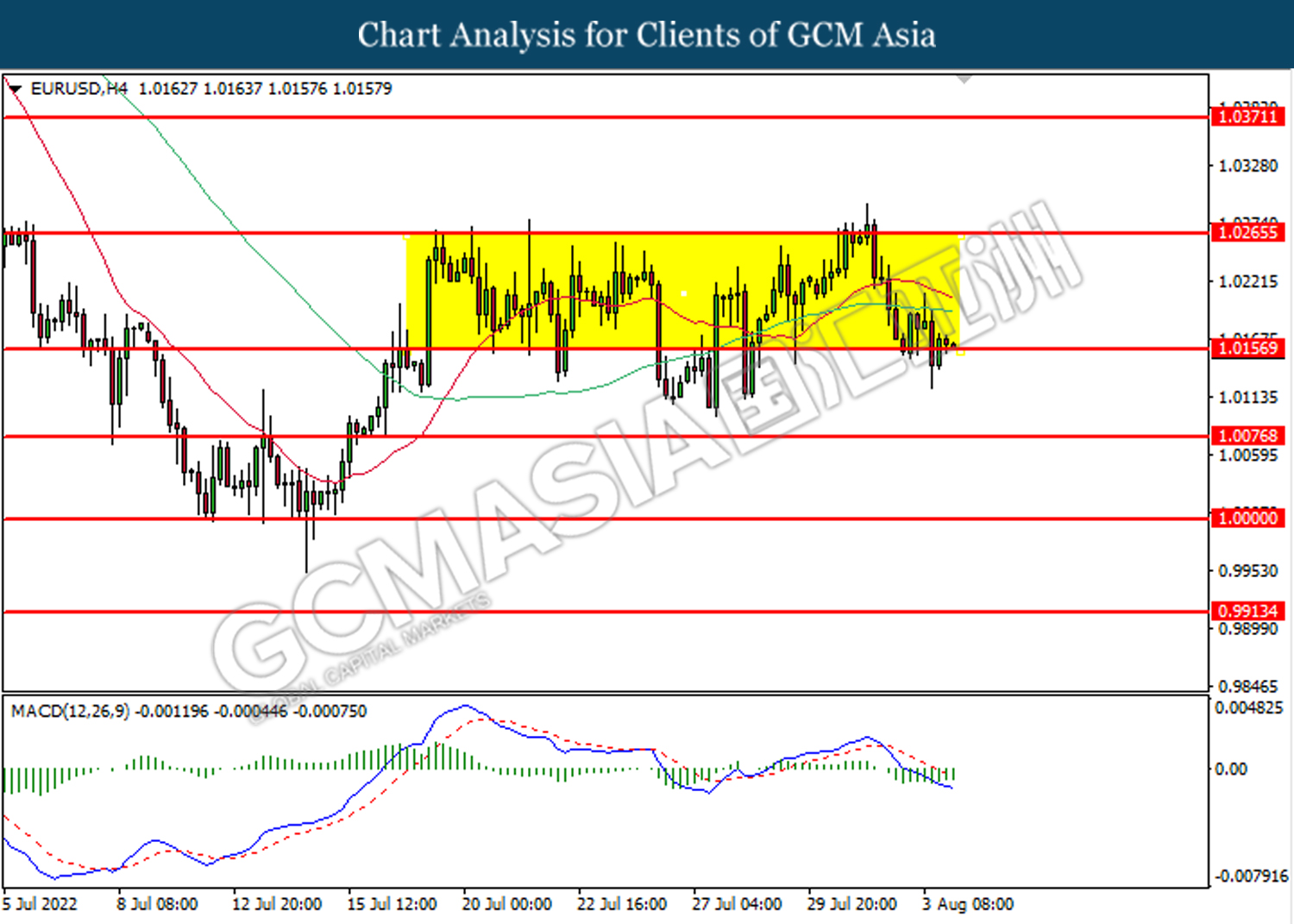Click the 5 Jul 2022 date label
The height and width of the screenshot is (924, 1294).
[x=41, y=904]
